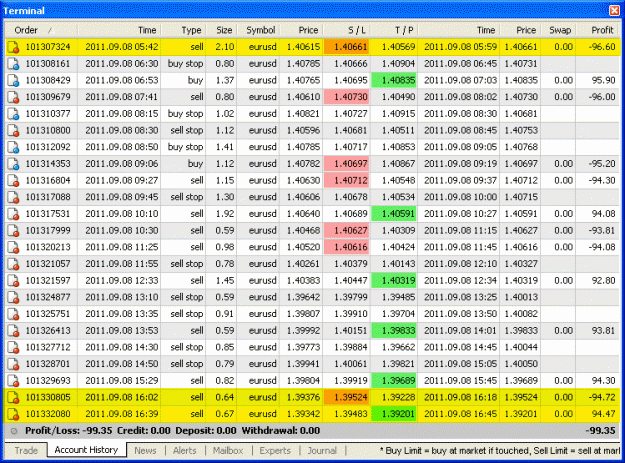625x463 pixels.
Task: Click the order icon for 101327712
Action: (x=13, y=347)
